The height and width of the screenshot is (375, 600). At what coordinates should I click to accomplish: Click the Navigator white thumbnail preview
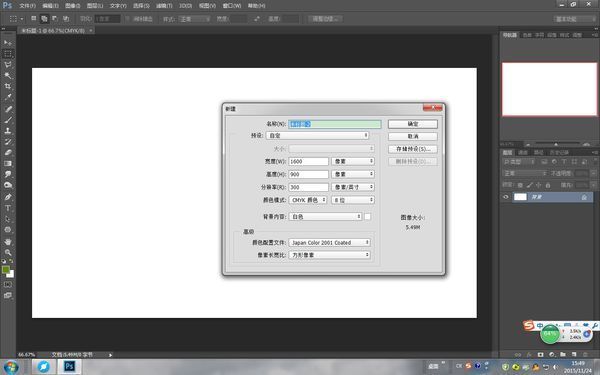(x=549, y=89)
